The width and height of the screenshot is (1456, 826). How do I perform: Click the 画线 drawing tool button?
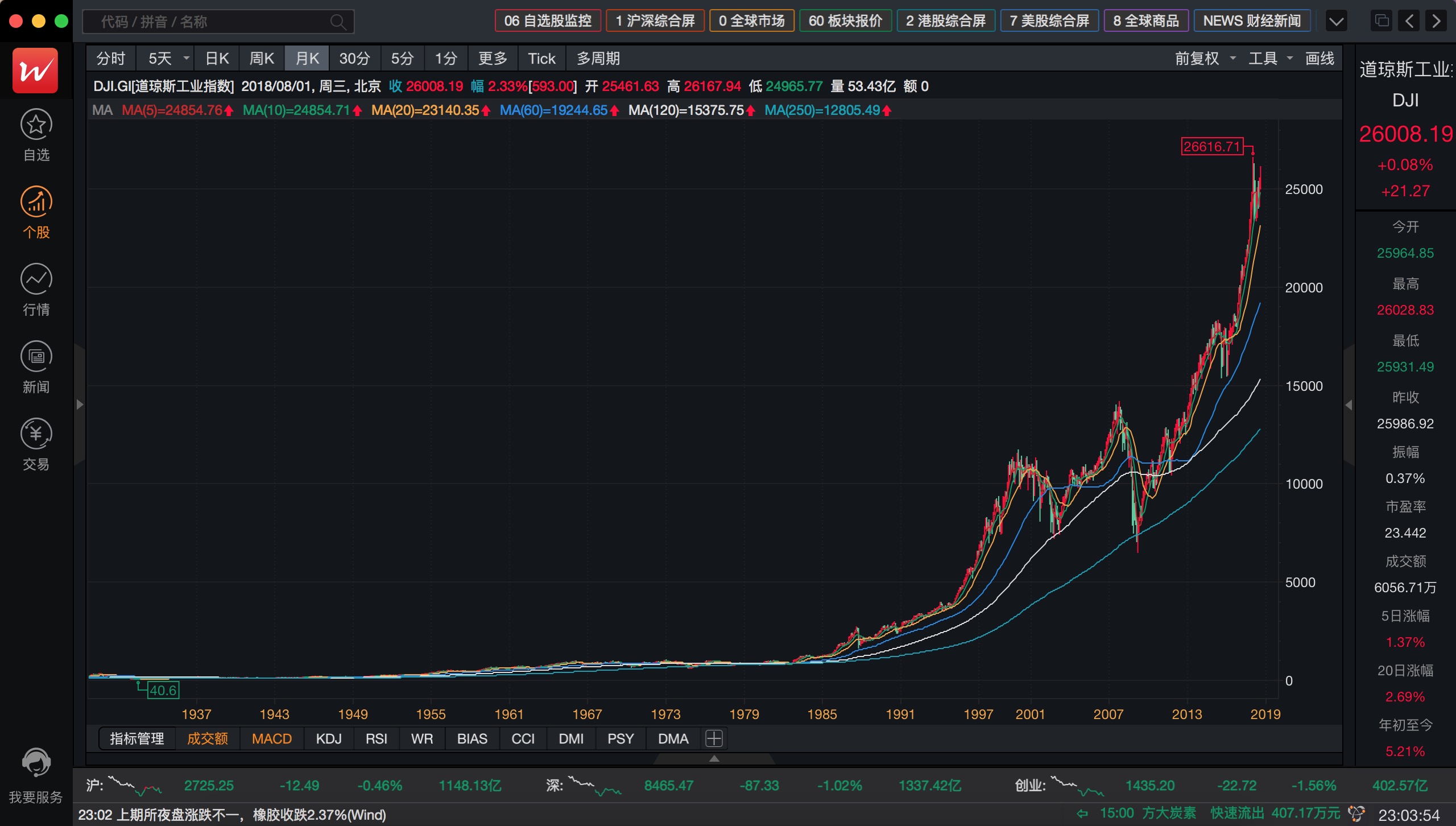pos(1319,58)
